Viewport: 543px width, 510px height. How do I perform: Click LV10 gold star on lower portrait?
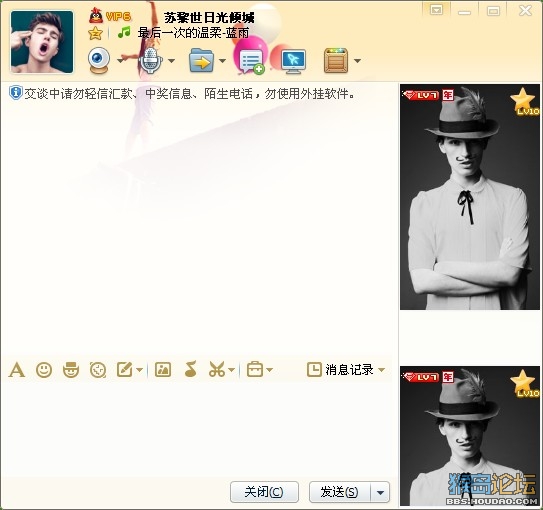coord(525,383)
